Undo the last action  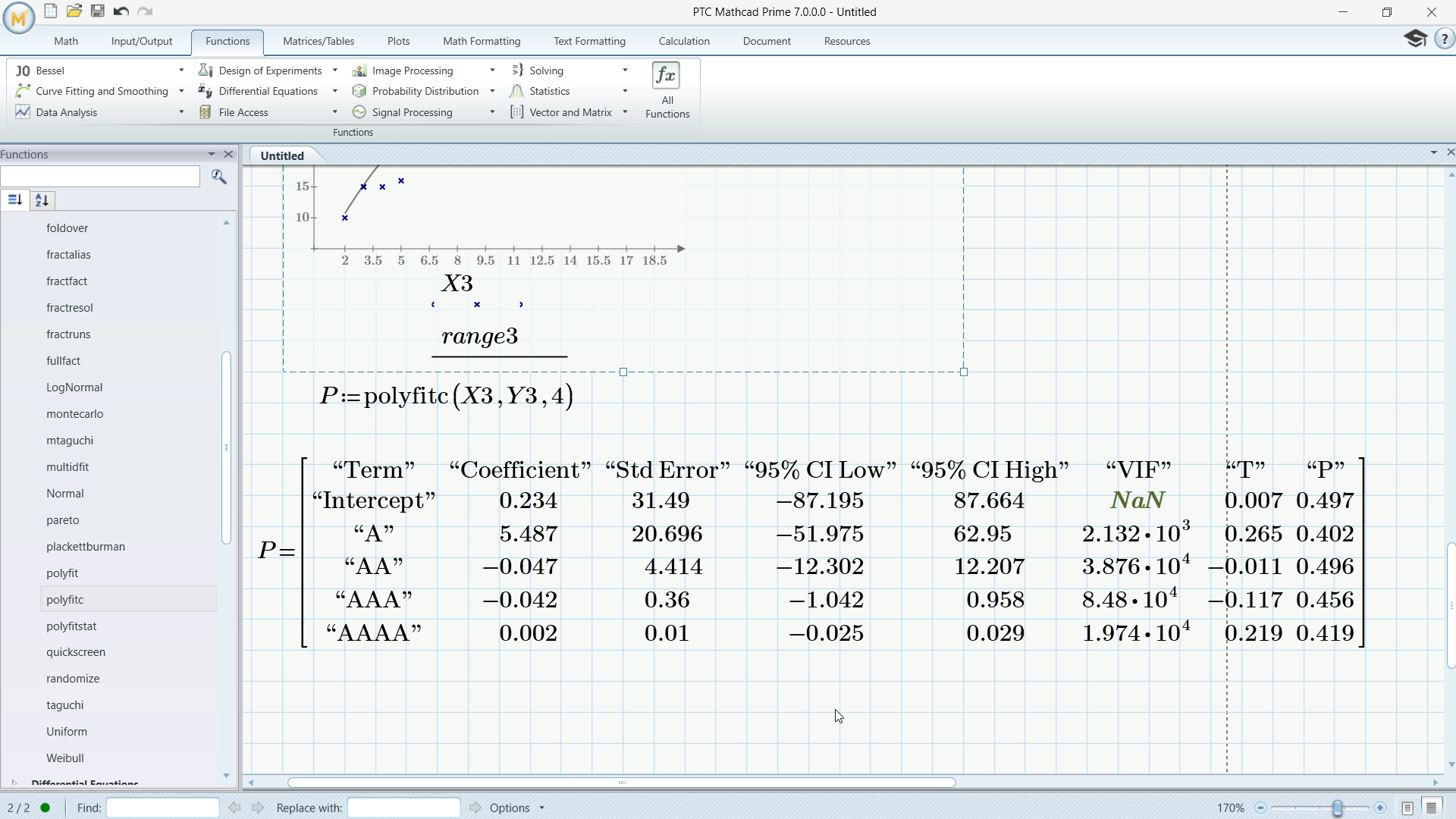coord(121,11)
